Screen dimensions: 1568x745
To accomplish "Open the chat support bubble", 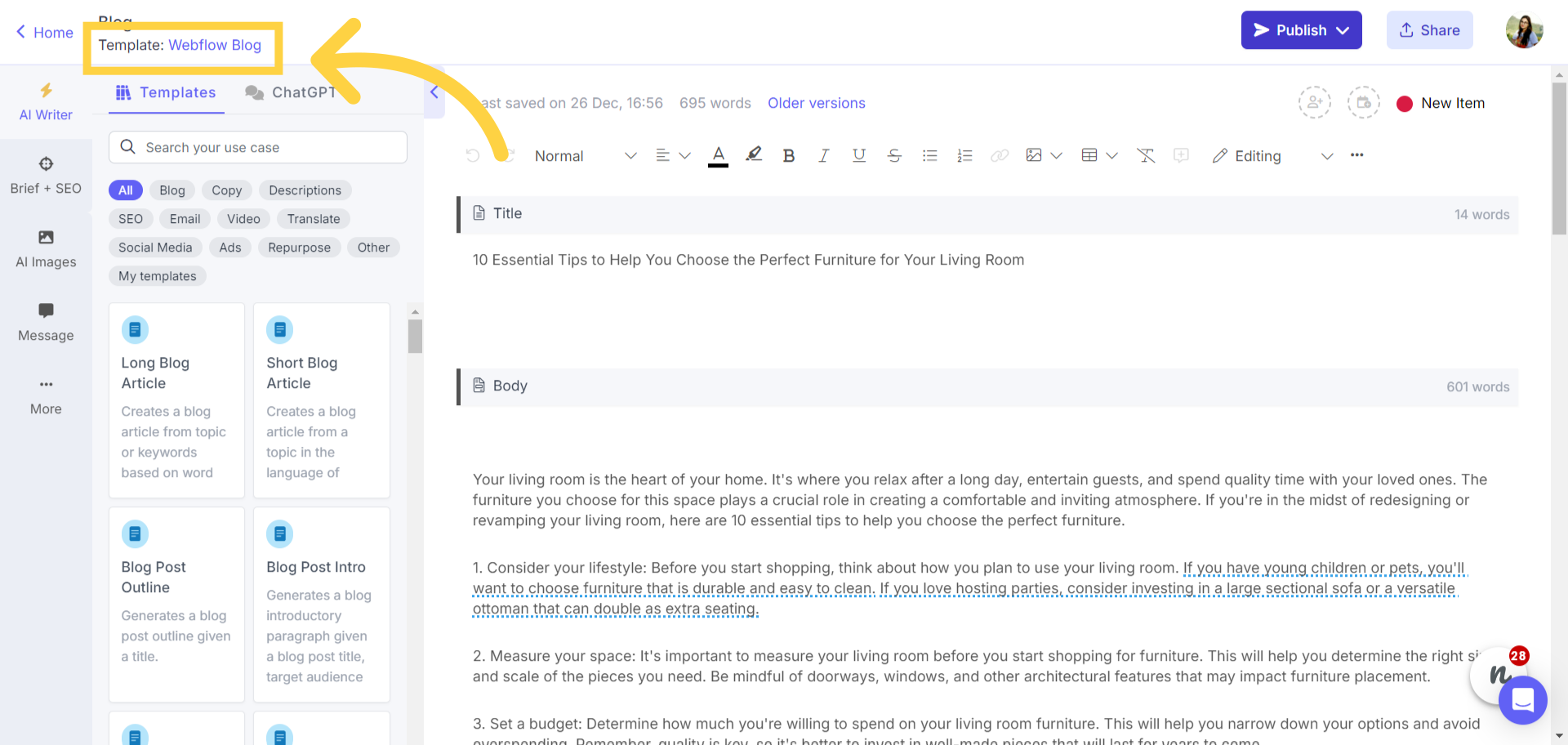I will click(x=1523, y=700).
